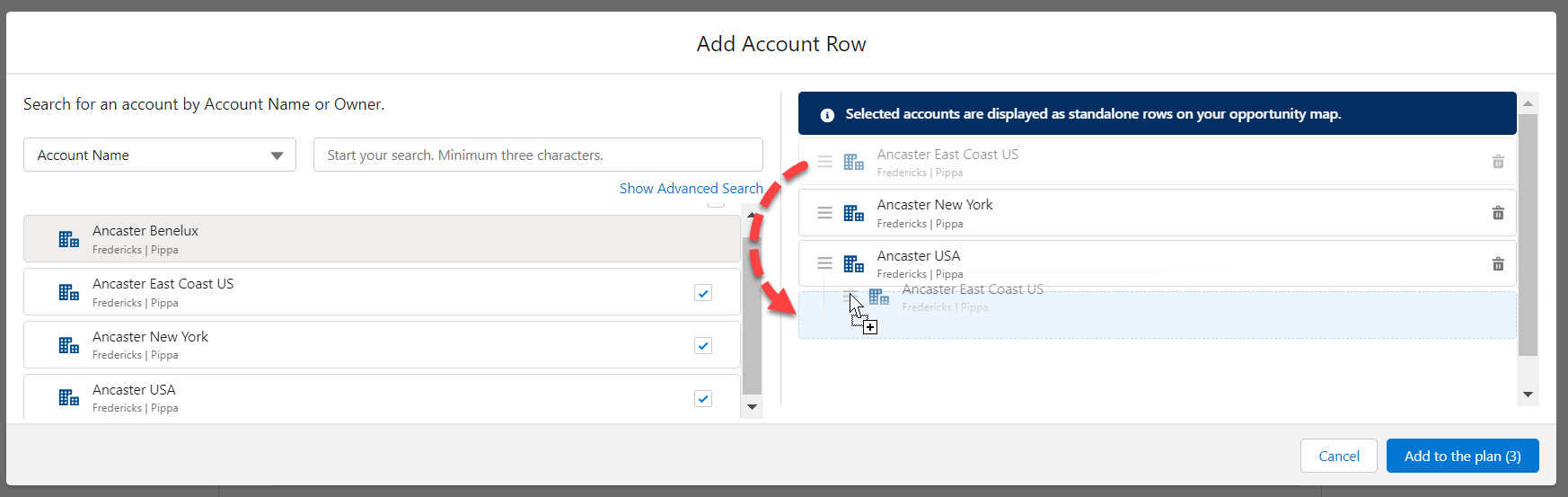The image size is (1568, 497).
Task: Delete Ancaster New York from selected list
Action: pos(1497,213)
